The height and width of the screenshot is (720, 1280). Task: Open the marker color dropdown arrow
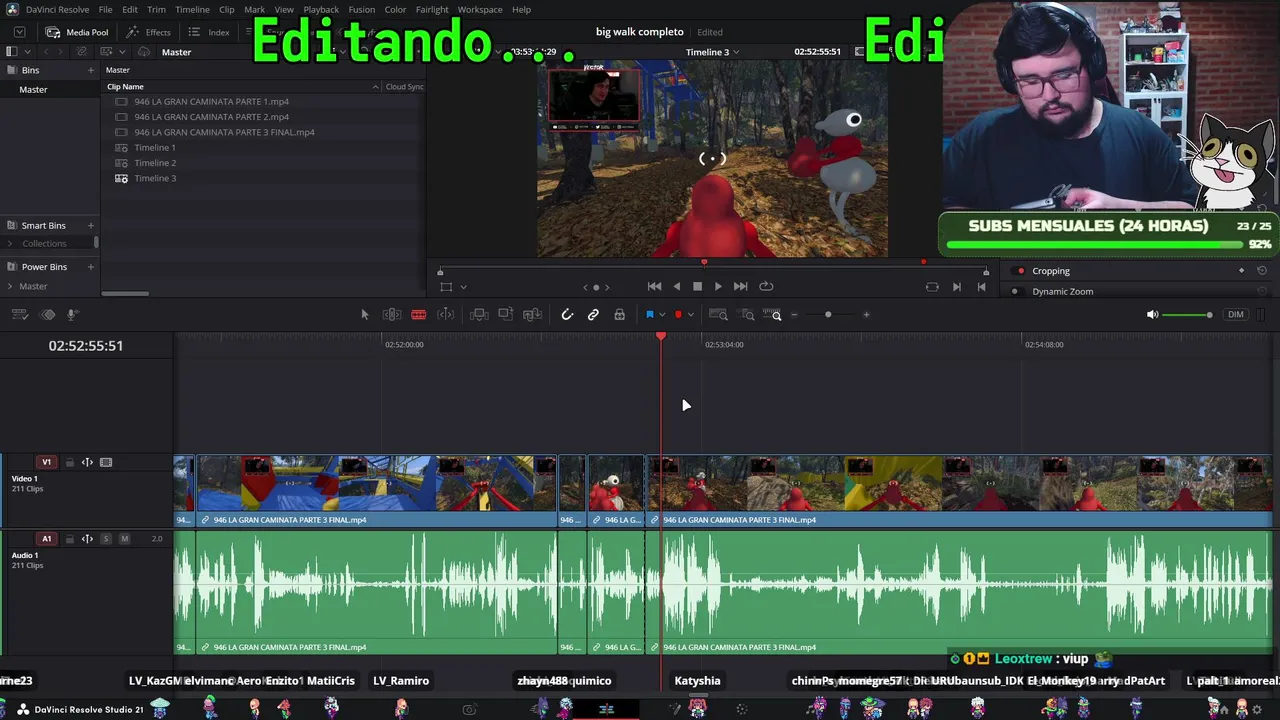tap(690, 315)
